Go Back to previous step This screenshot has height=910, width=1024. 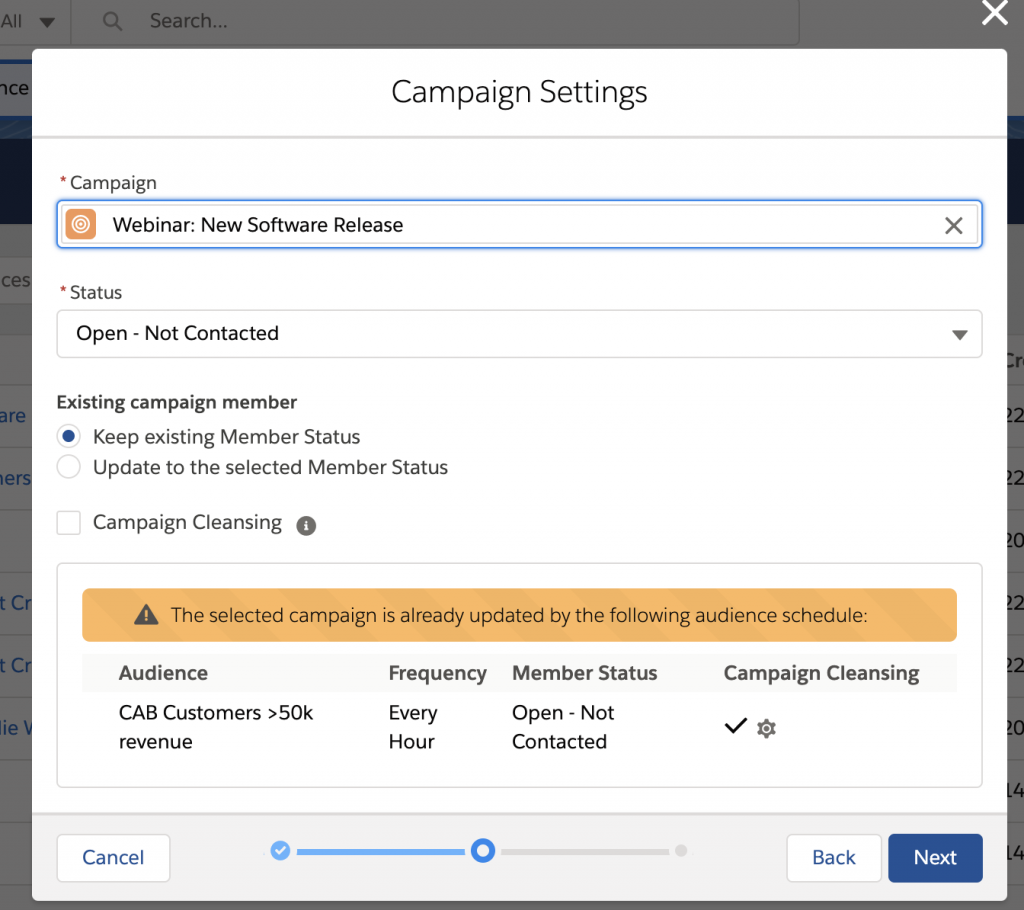833,858
